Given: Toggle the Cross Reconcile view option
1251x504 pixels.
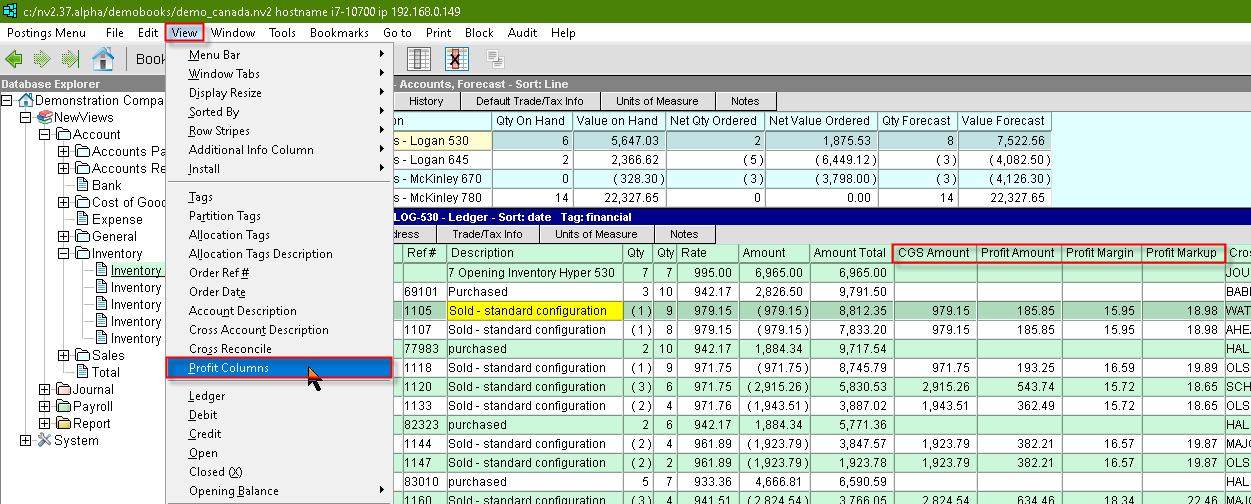Looking at the screenshot, I should click(x=230, y=349).
